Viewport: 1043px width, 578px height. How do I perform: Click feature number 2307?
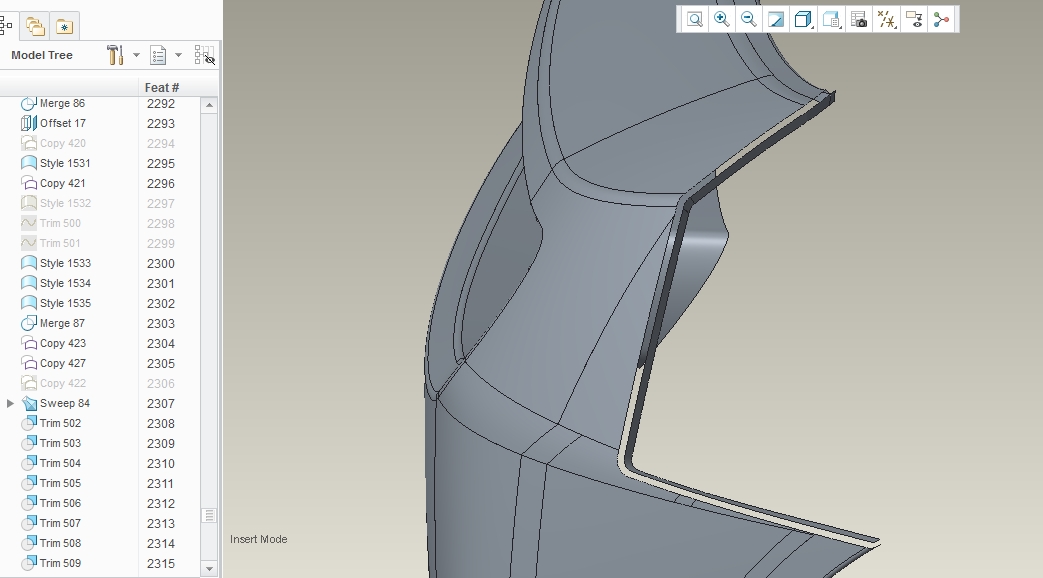(x=160, y=404)
